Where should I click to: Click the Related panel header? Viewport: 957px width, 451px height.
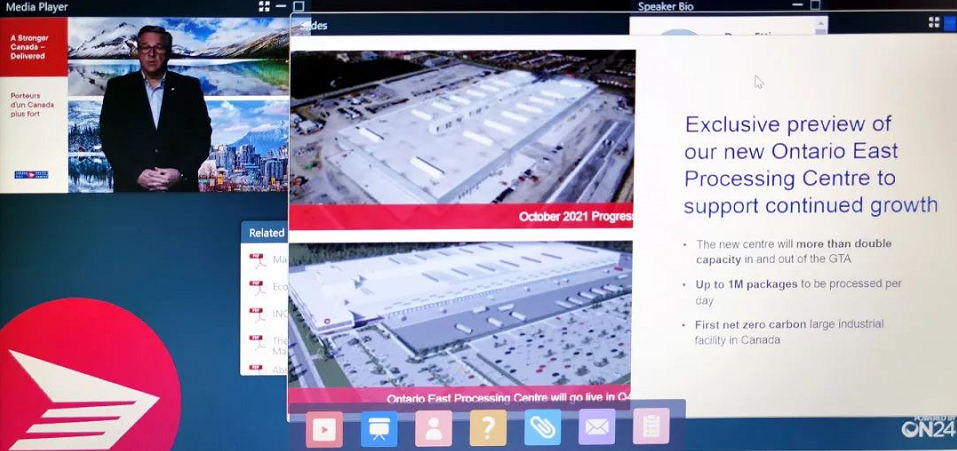tap(265, 233)
